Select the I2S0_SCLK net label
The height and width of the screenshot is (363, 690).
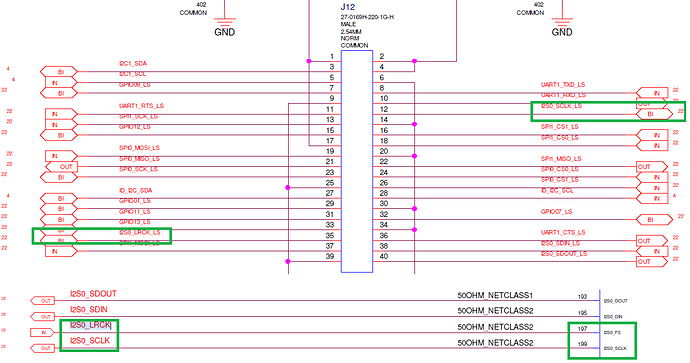pos(90,341)
